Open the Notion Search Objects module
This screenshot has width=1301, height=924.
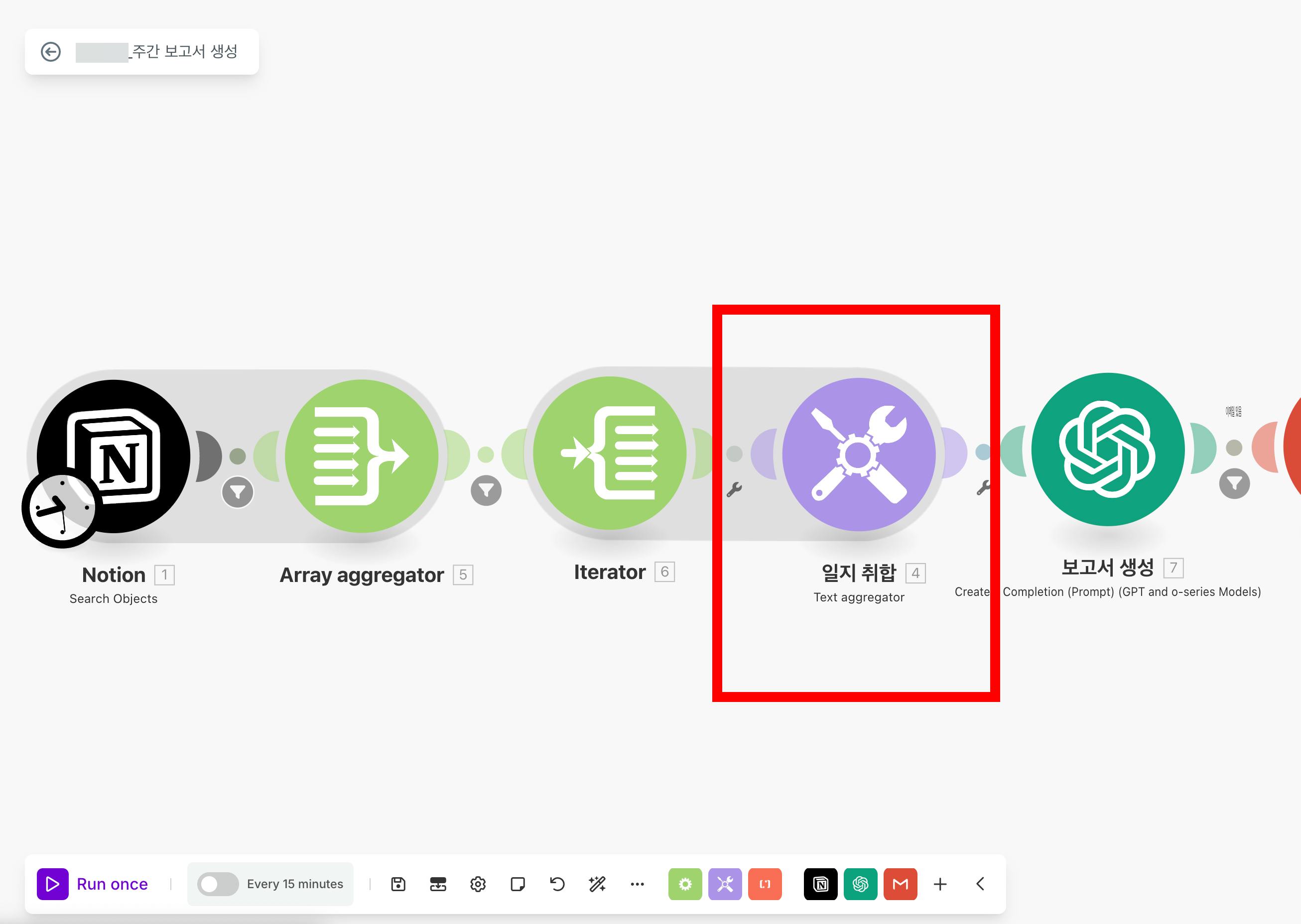[114, 456]
